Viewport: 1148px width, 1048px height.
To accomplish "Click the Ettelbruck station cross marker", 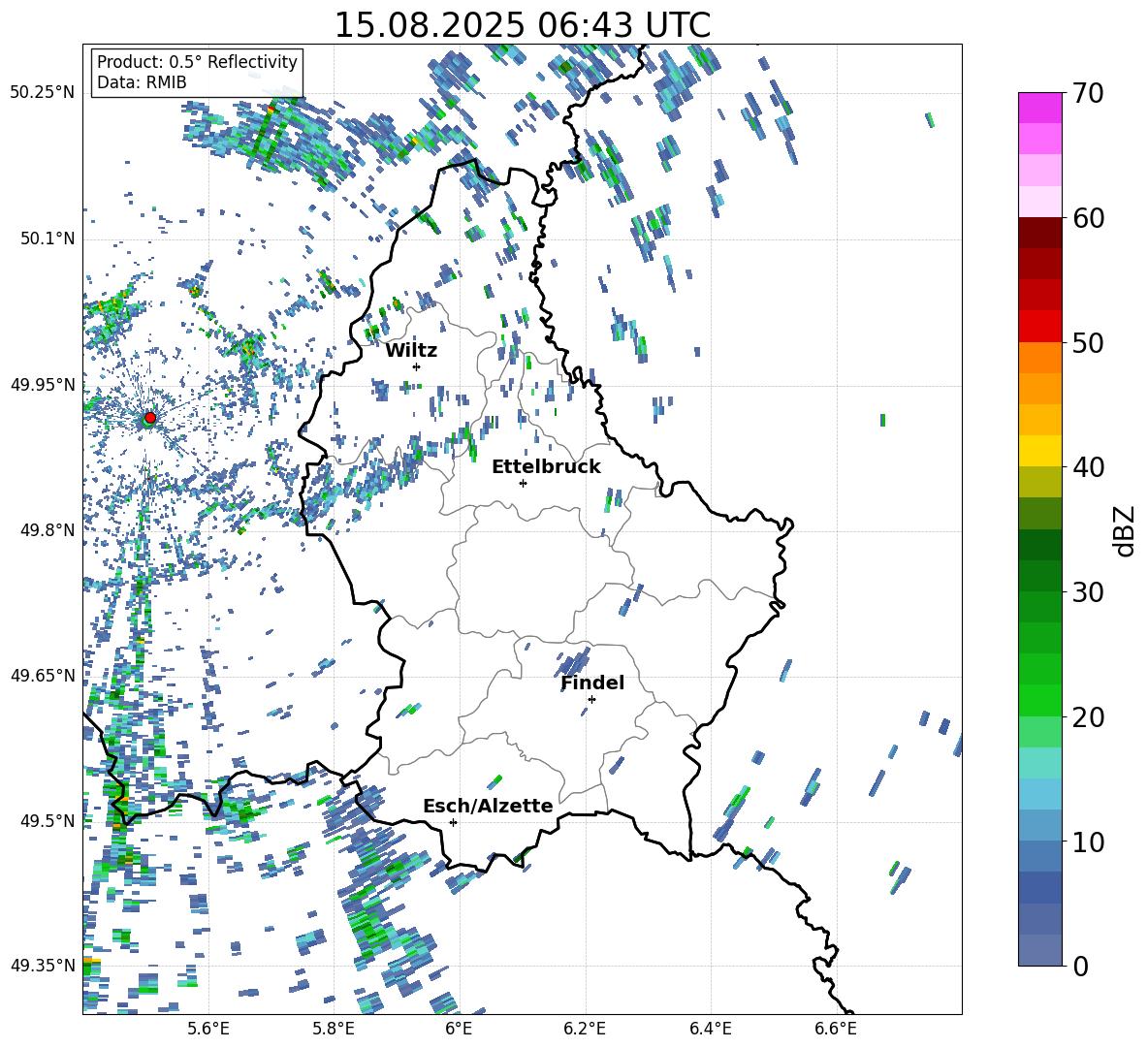I will pyautogui.click(x=523, y=483).
